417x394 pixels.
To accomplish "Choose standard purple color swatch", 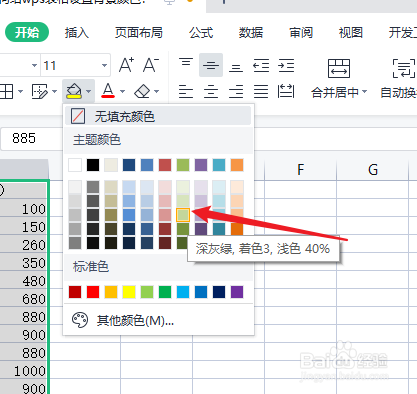I will (x=237, y=292).
